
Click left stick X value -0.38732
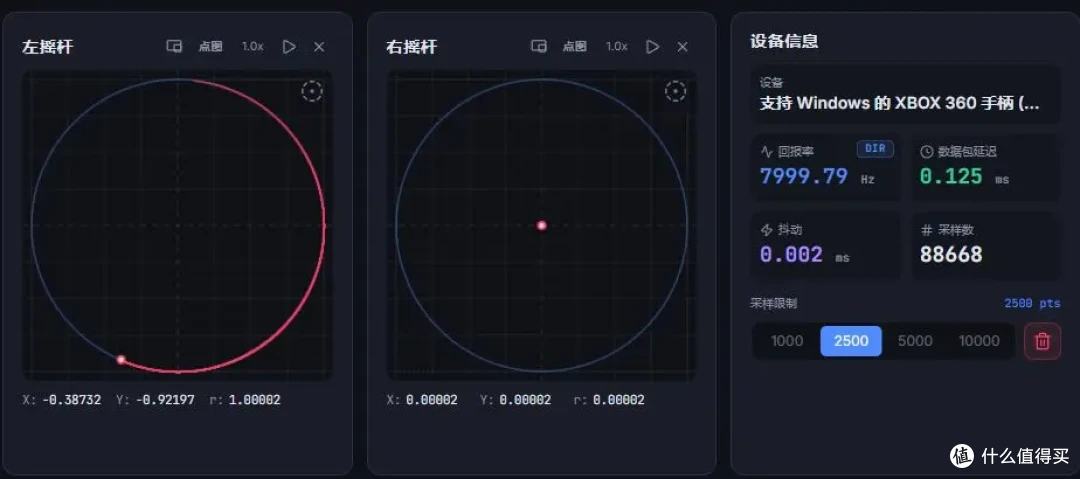[x=72, y=400]
